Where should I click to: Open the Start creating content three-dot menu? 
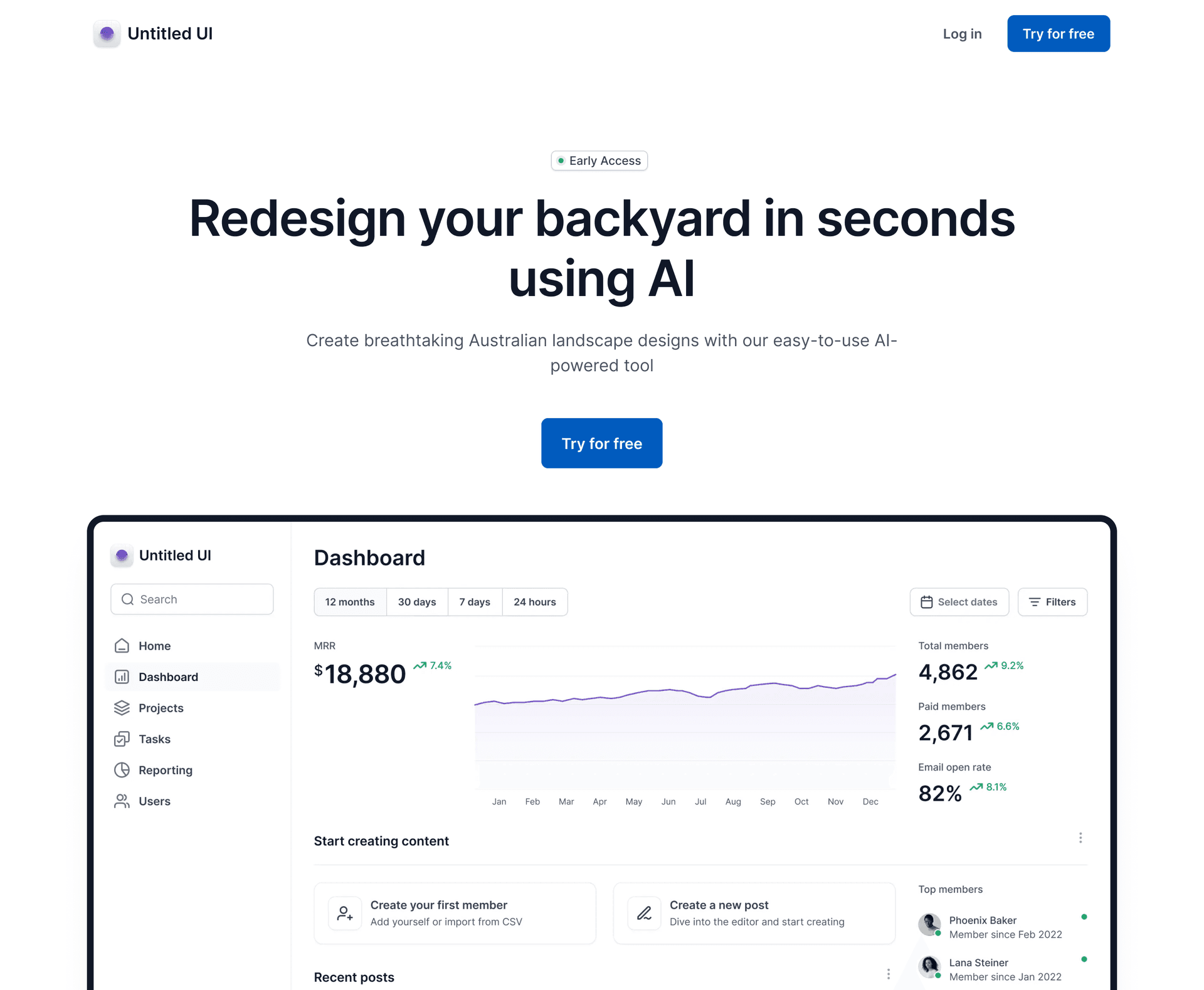point(1080,838)
